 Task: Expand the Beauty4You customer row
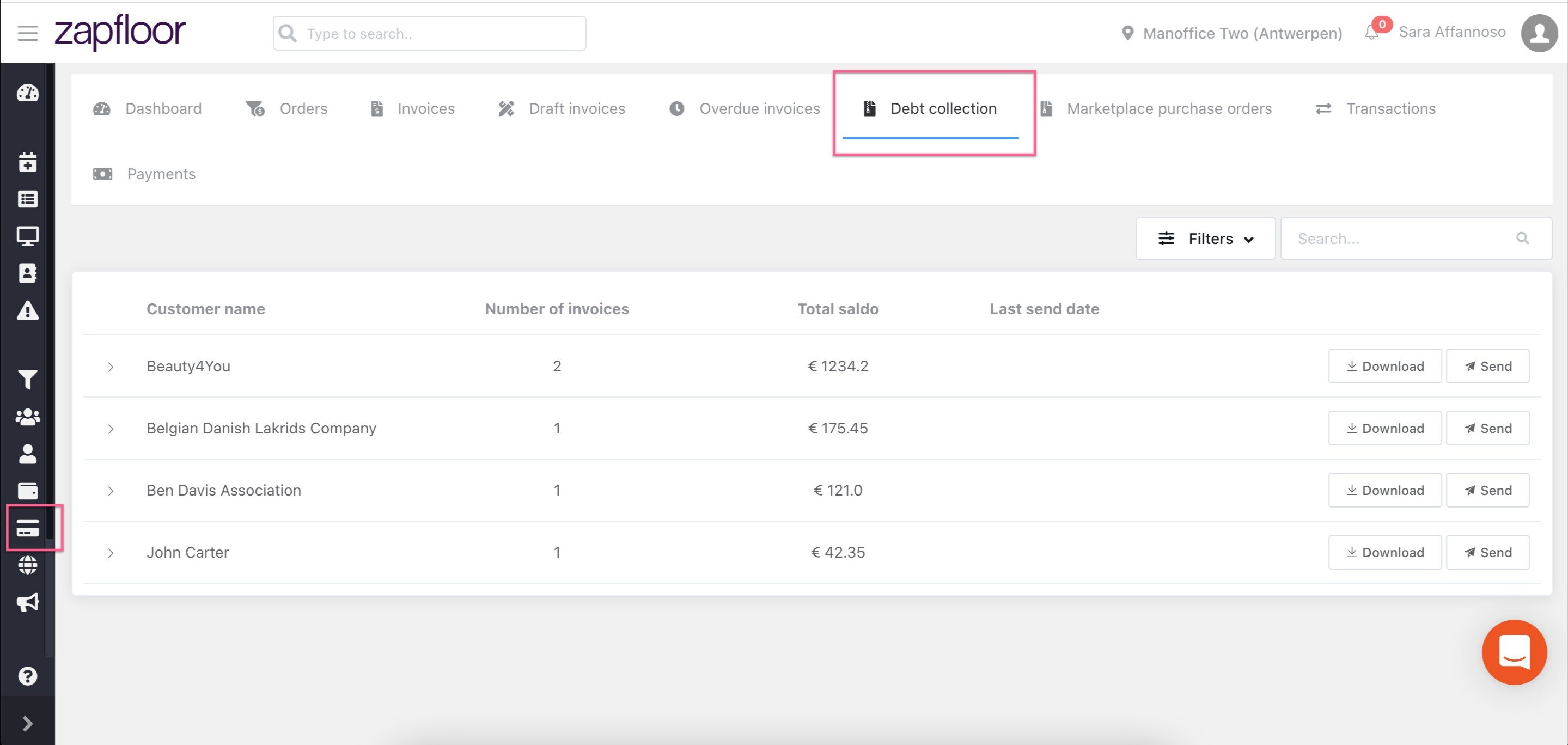coord(111,367)
